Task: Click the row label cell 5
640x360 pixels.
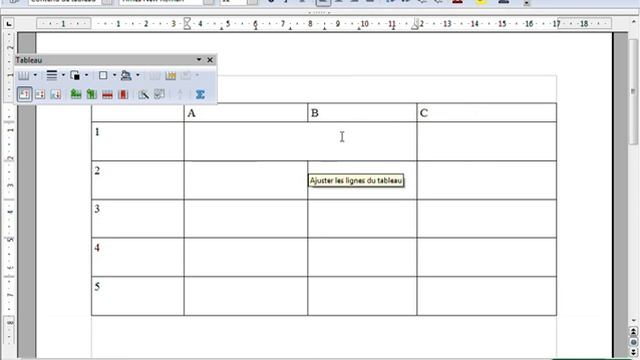Action: click(x=138, y=296)
